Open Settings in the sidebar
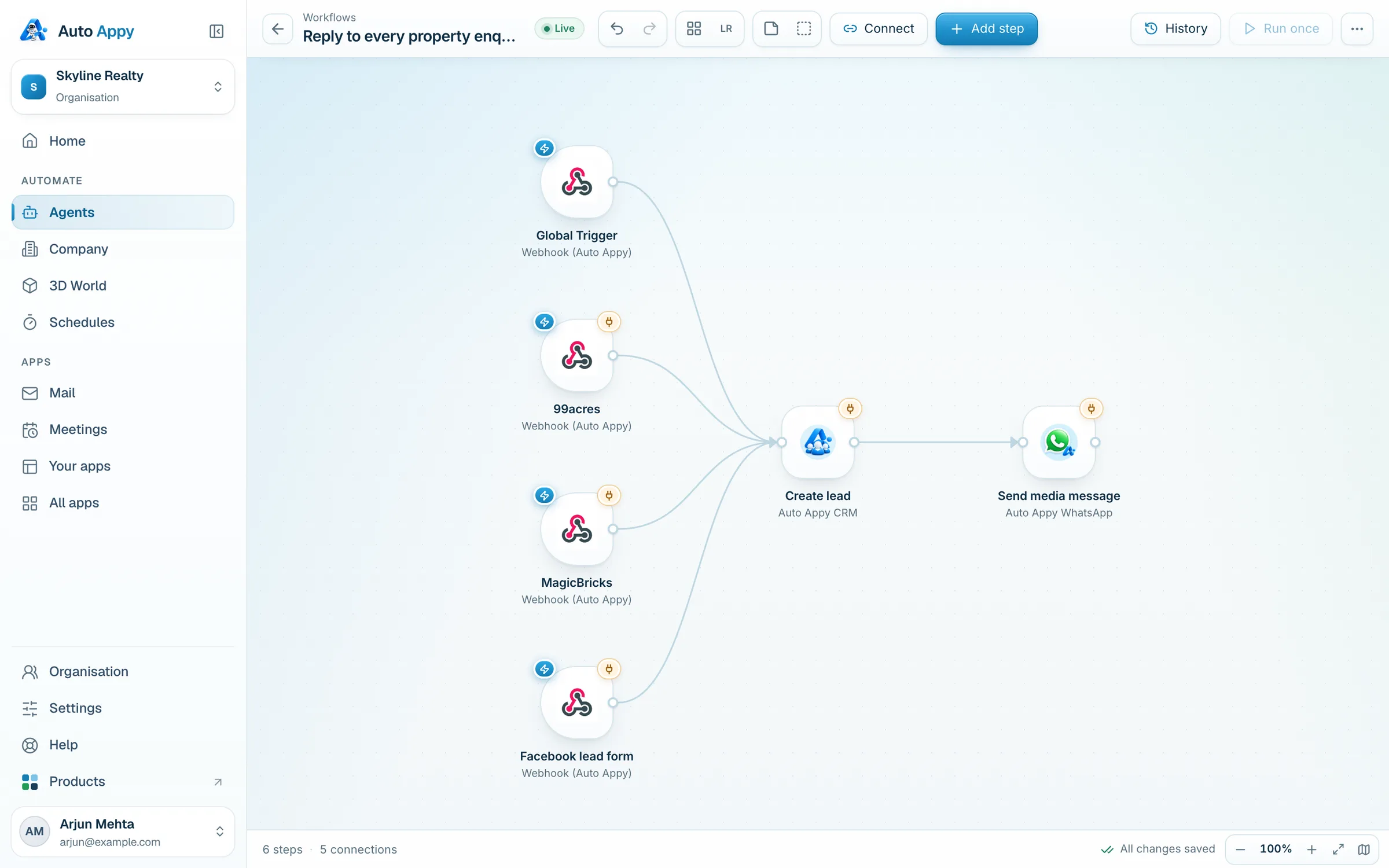1389x868 pixels. coord(123,708)
